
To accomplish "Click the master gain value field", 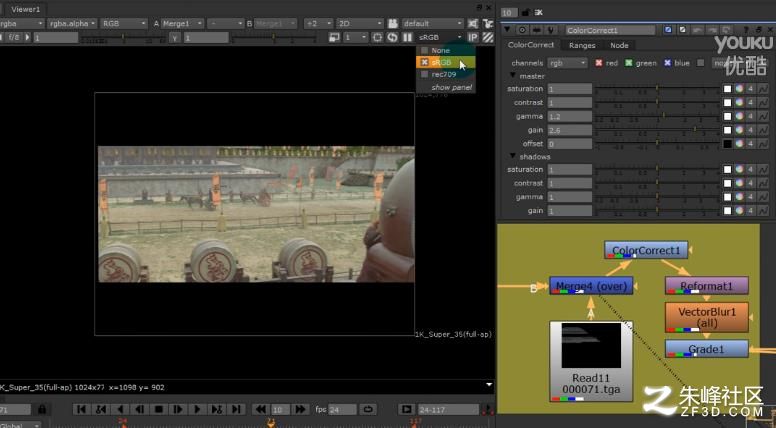I will click(x=570, y=130).
